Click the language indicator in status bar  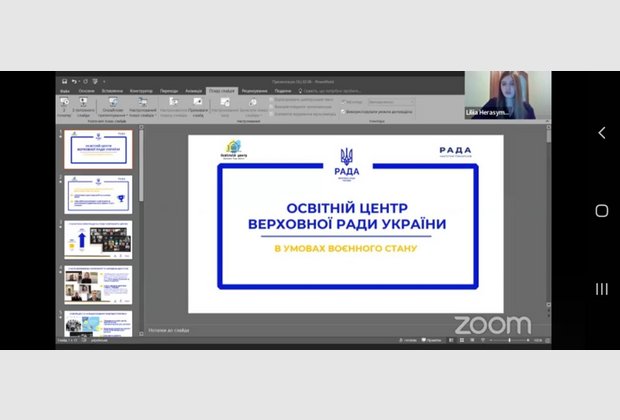99,340
